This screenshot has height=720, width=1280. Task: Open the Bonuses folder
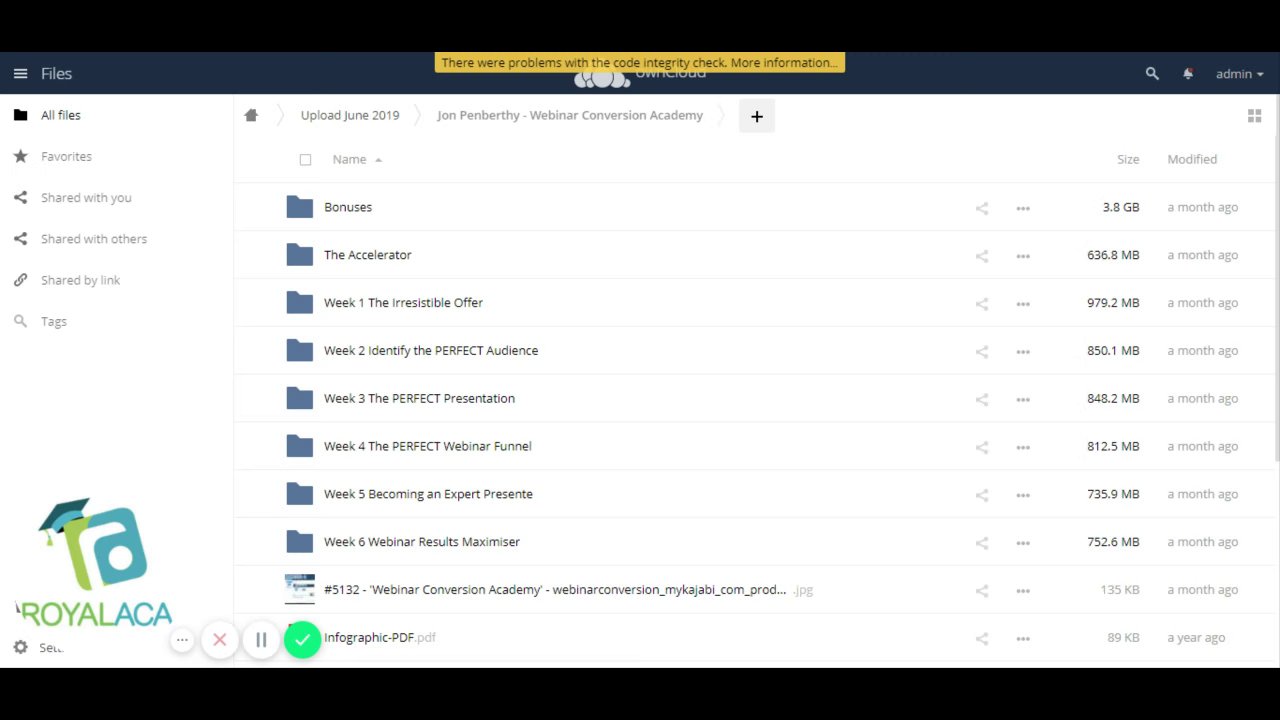pyautogui.click(x=348, y=207)
